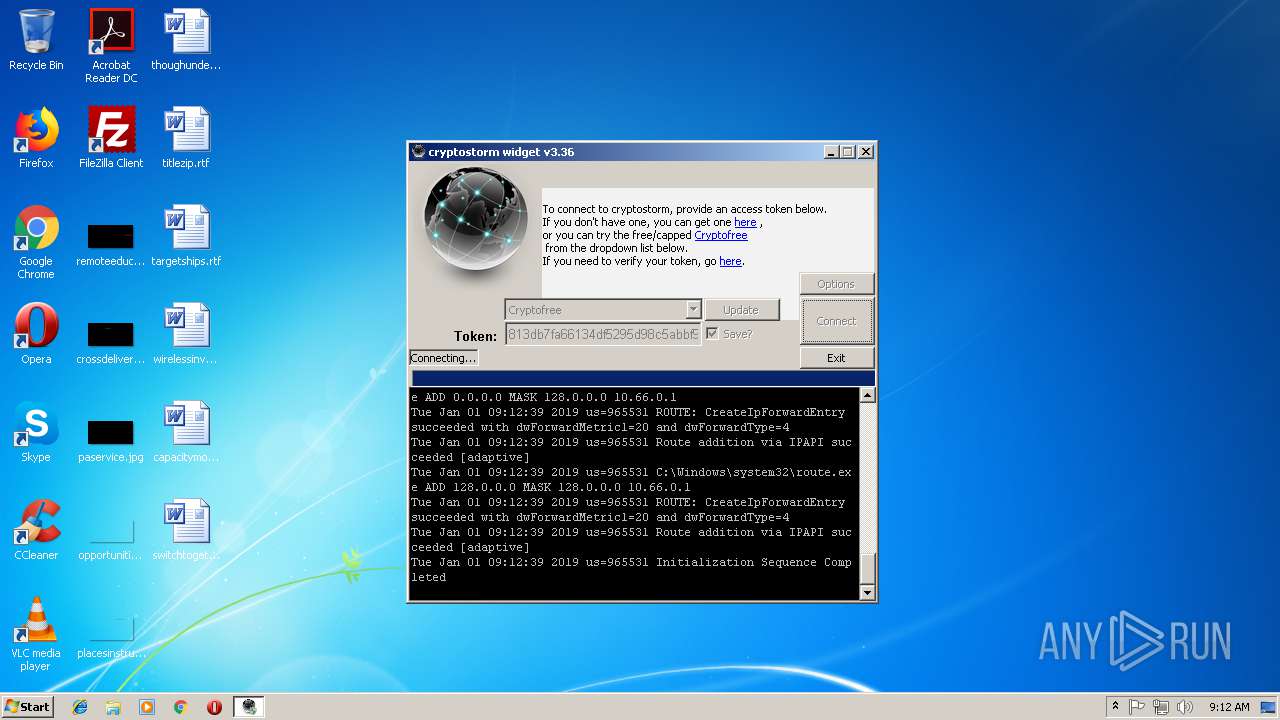Launch Acrobat Reader DC shortcut
This screenshot has height=720, width=1280.
[111, 45]
